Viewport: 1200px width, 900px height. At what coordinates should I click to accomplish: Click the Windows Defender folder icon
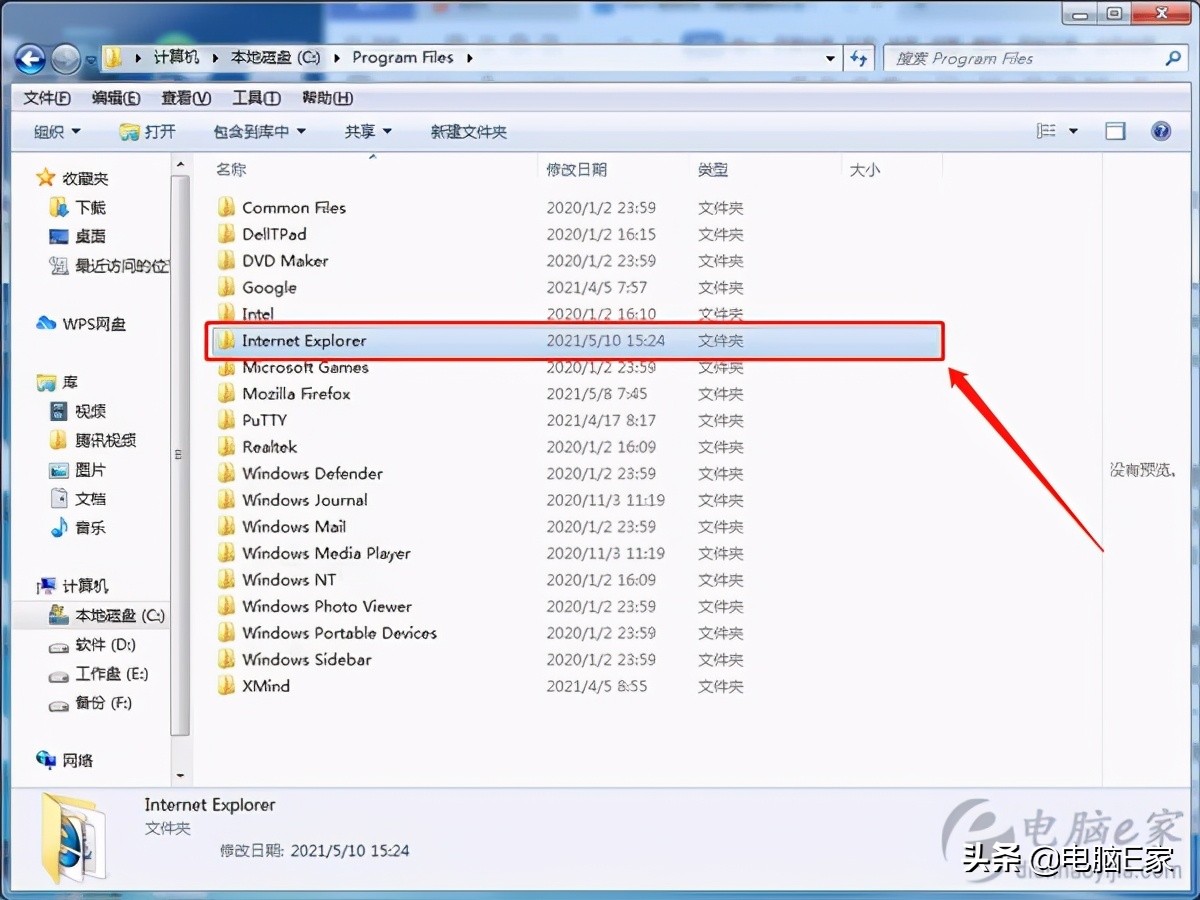(226, 473)
